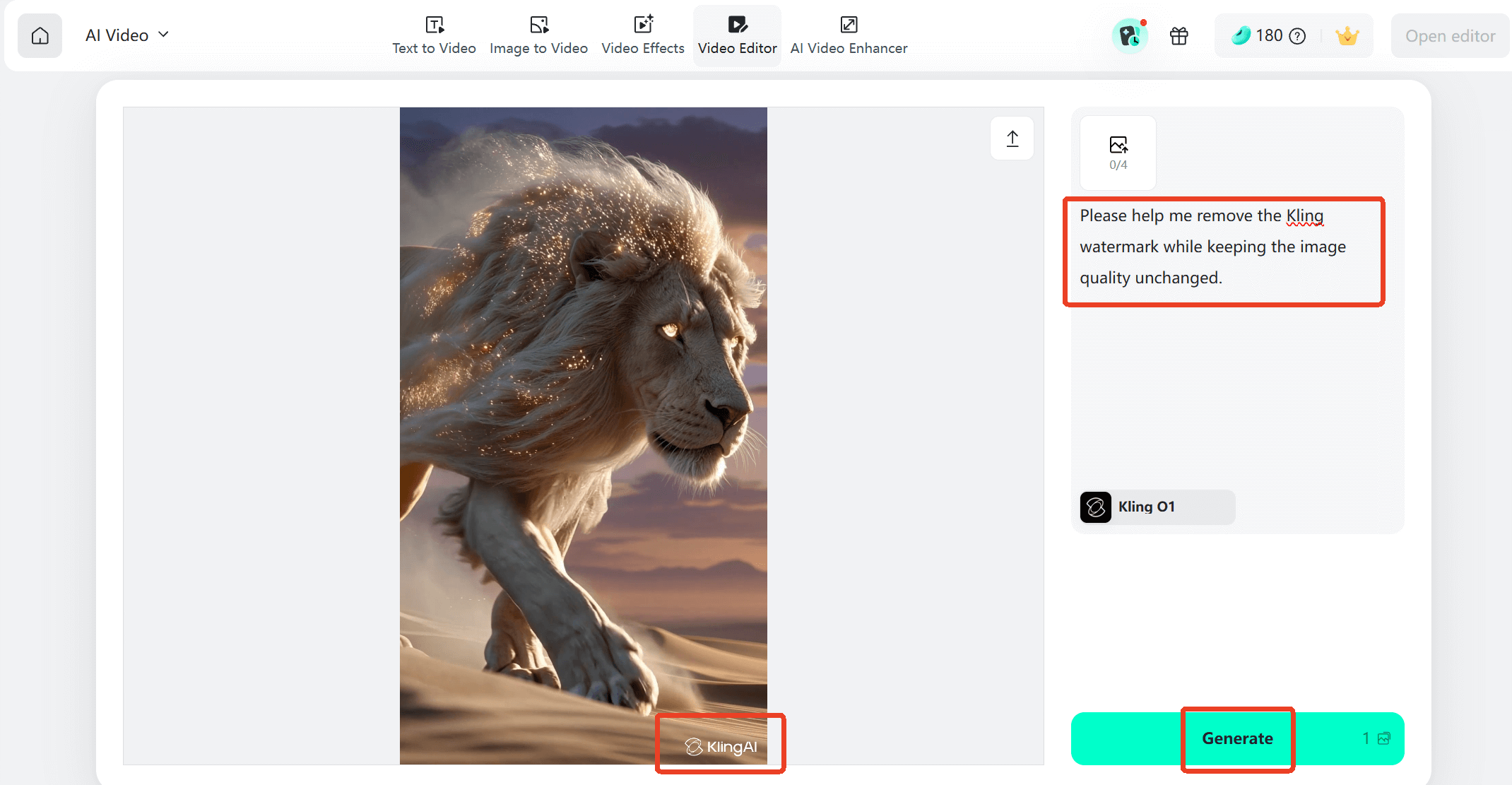
Task: Click the KlingAI watermark on the lion image
Action: (x=720, y=744)
